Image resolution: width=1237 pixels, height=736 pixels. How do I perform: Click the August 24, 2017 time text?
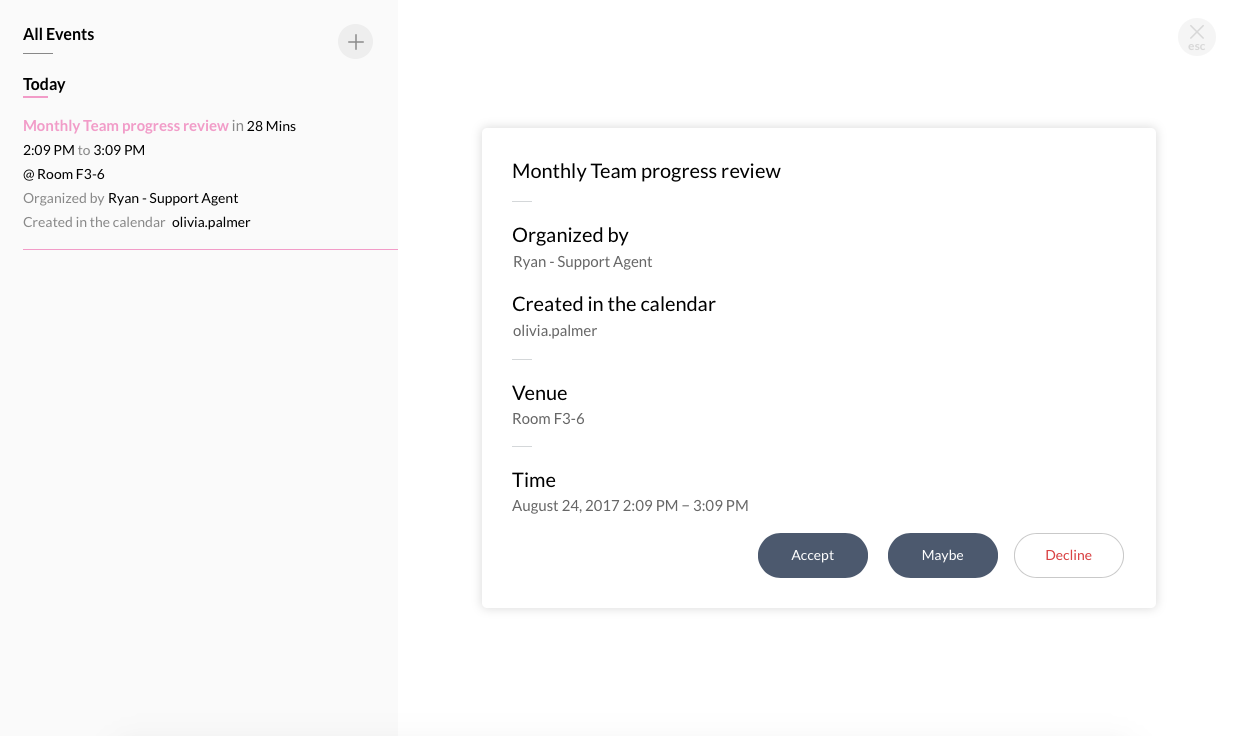(630, 506)
